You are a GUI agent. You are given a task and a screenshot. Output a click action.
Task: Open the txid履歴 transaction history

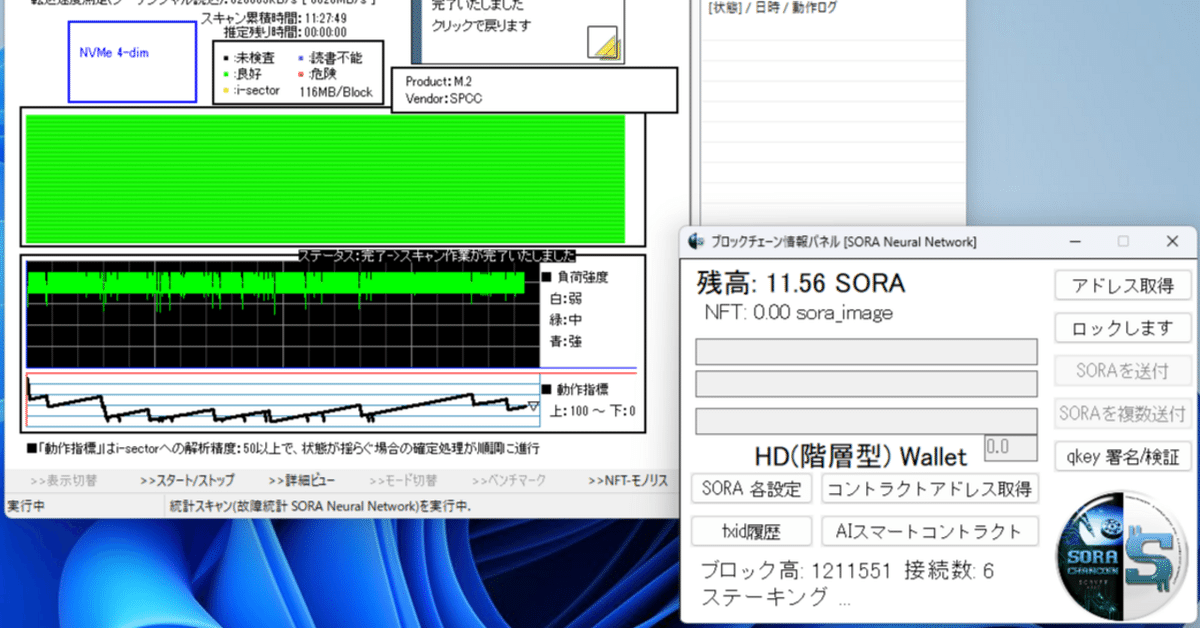pos(750,530)
